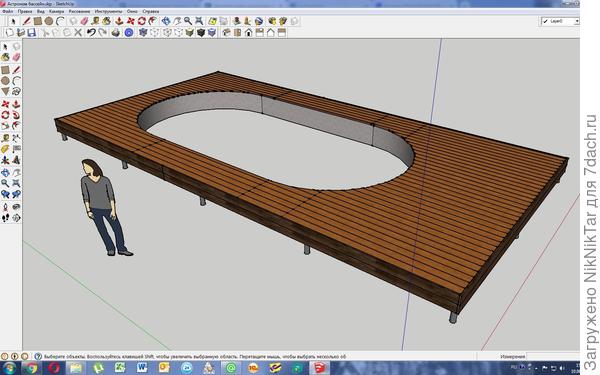Set Iso standard view
The height and width of the screenshot is (375, 600).
[226, 33]
